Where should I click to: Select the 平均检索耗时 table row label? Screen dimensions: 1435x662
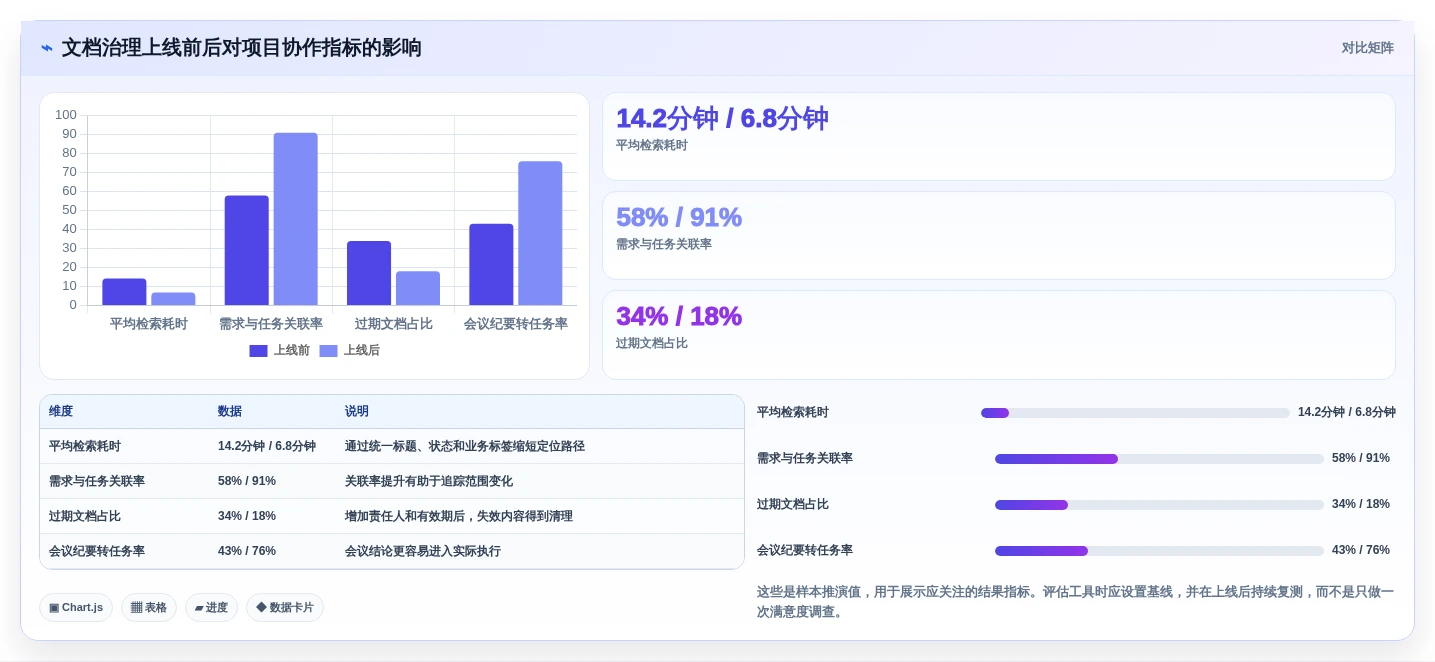click(85, 447)
